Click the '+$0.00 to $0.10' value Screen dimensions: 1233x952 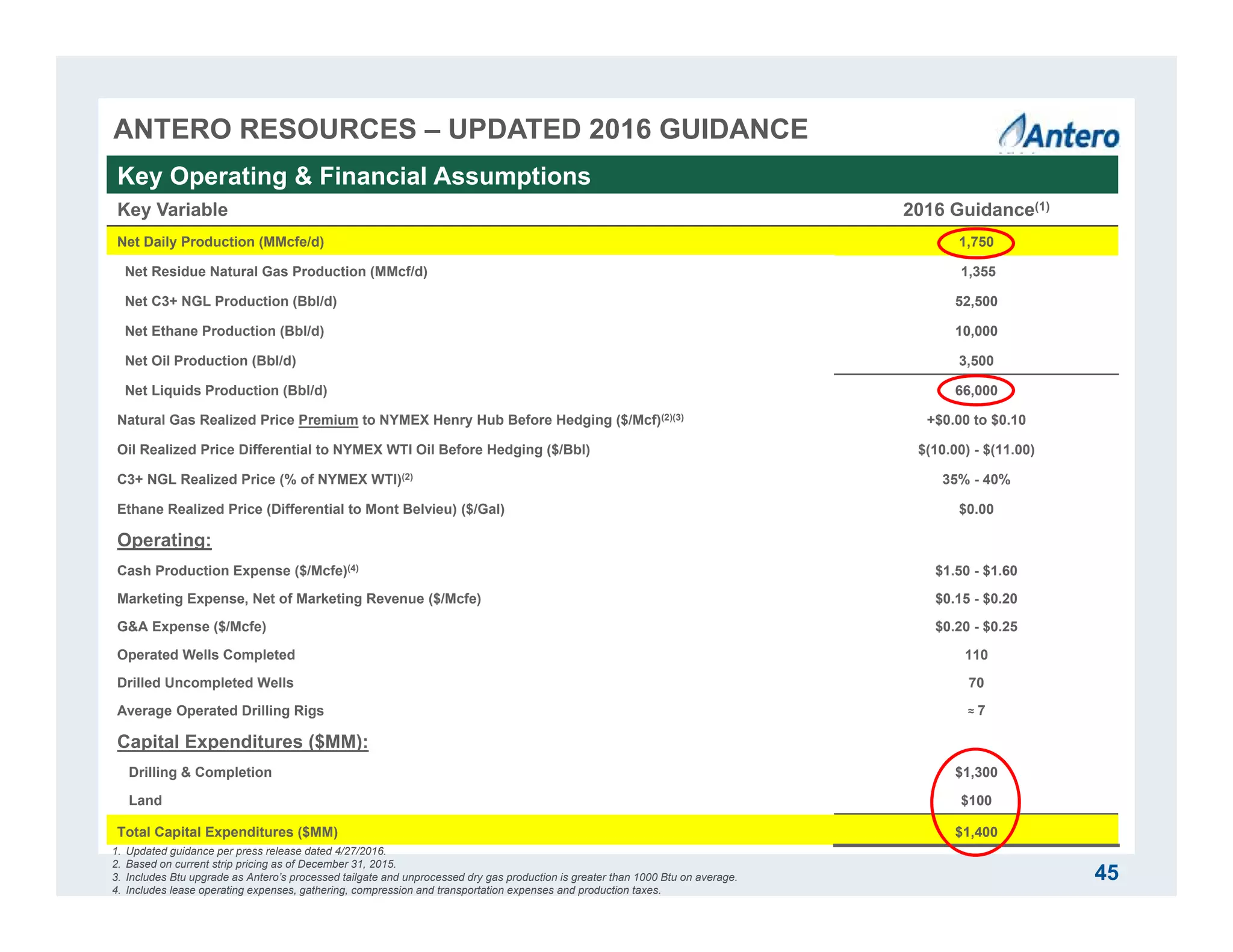[x=976, y=420]
